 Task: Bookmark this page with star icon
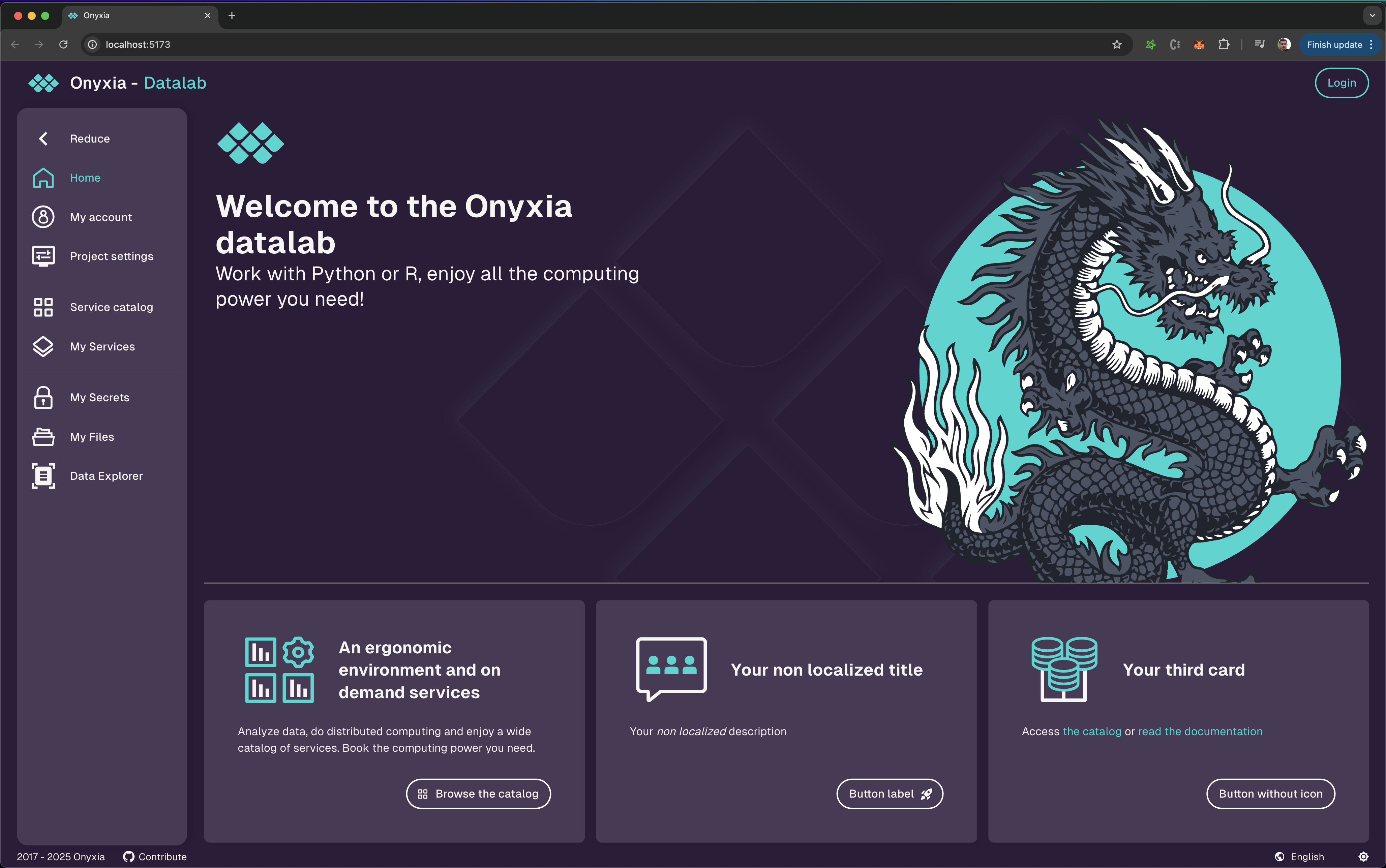click(1117, 45)
